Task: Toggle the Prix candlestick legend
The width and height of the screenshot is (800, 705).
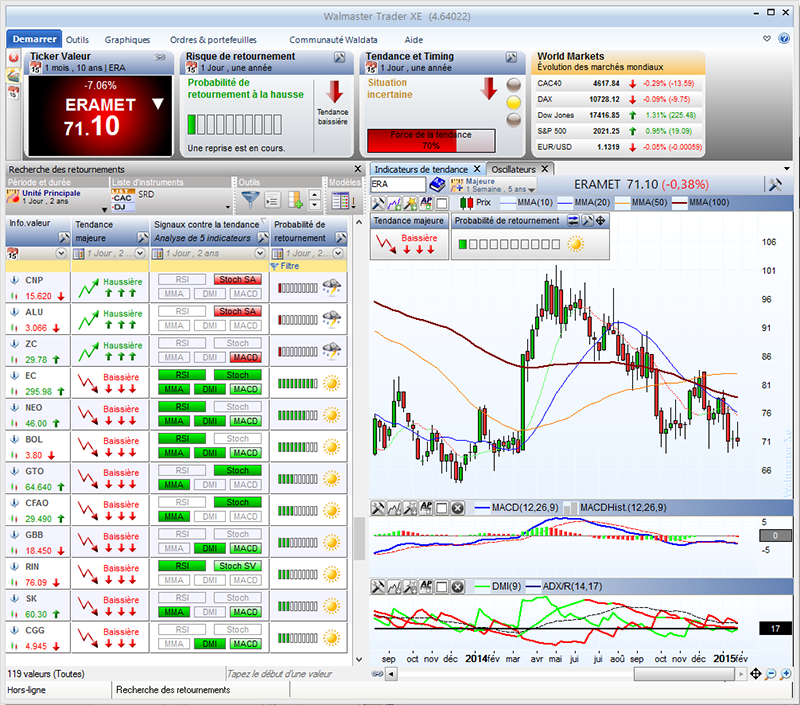Action: (475, 203)
